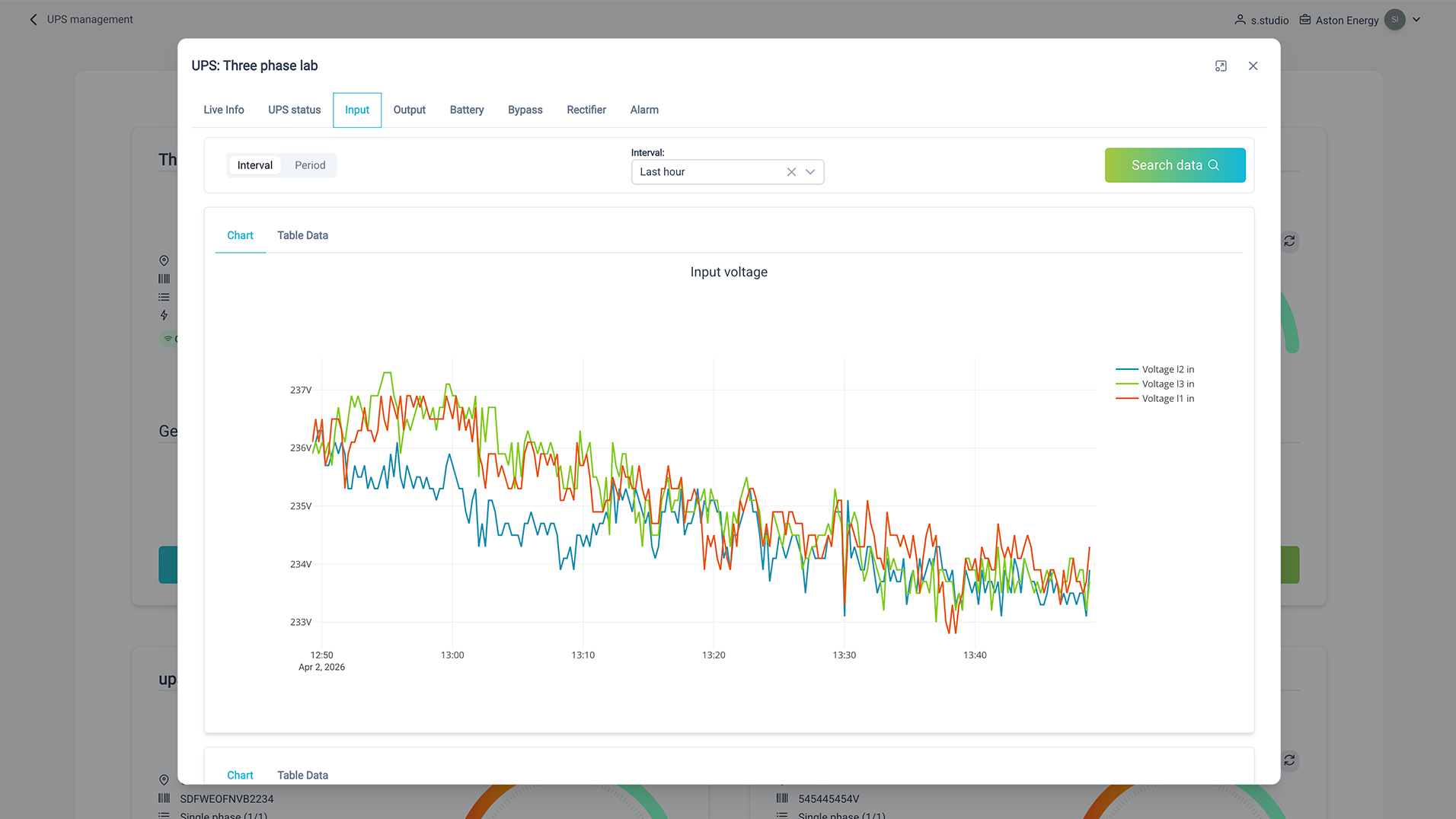Click the user profile icon next to s.studio
Viewport: 1456px width, 819px height.
[1240, 20]
